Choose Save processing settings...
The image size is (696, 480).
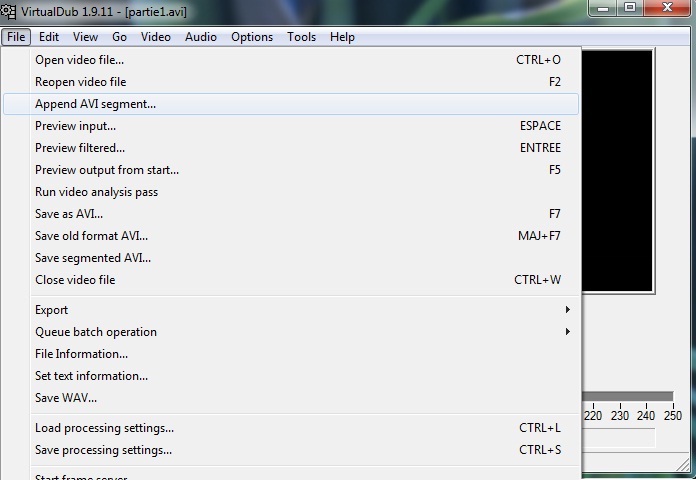[x=291, y=450]
